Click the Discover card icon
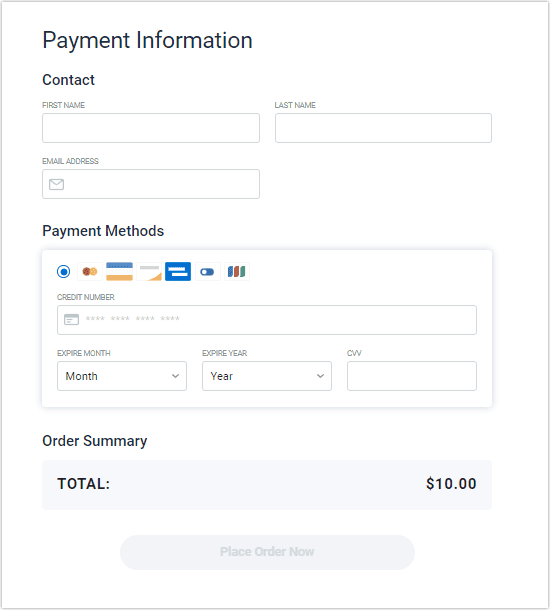The height and width of the screenshot is (611, 551). (x=149, y=272)
